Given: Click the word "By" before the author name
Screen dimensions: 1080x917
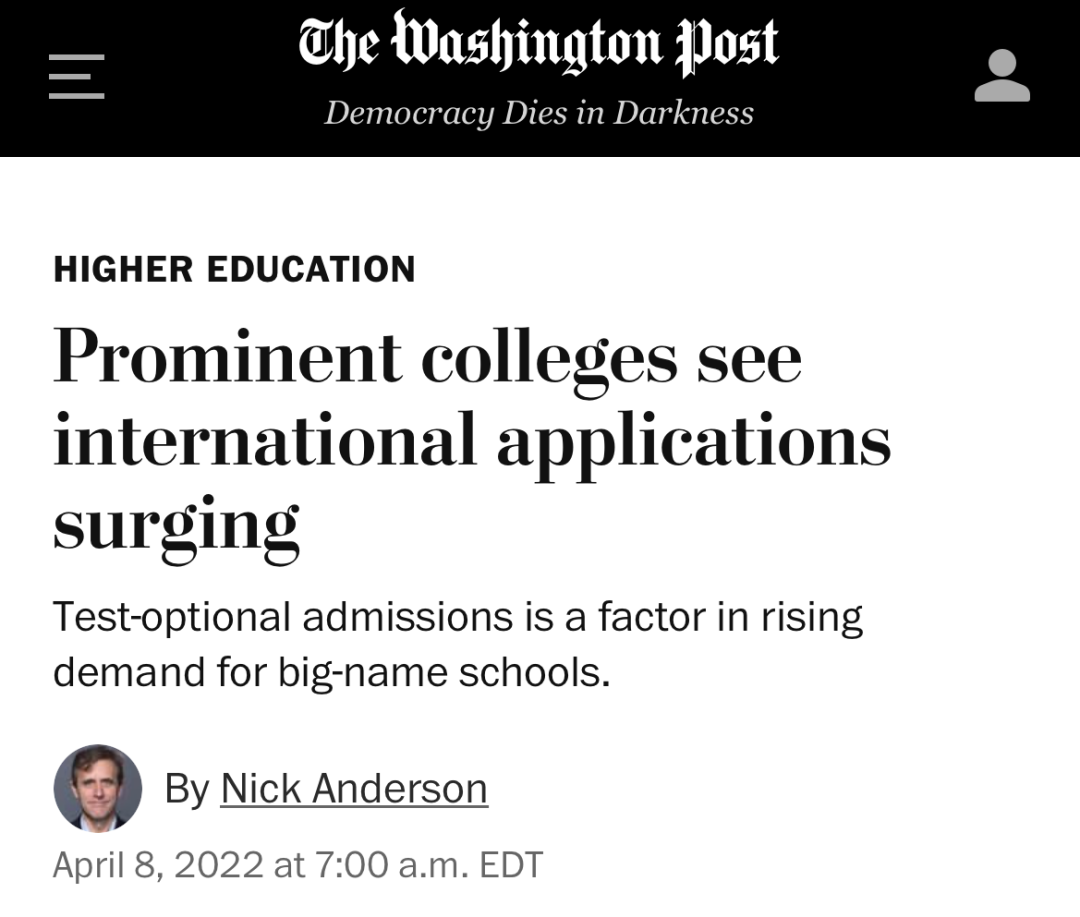Looking at the screenshot, I should click(x=186, y=789).
